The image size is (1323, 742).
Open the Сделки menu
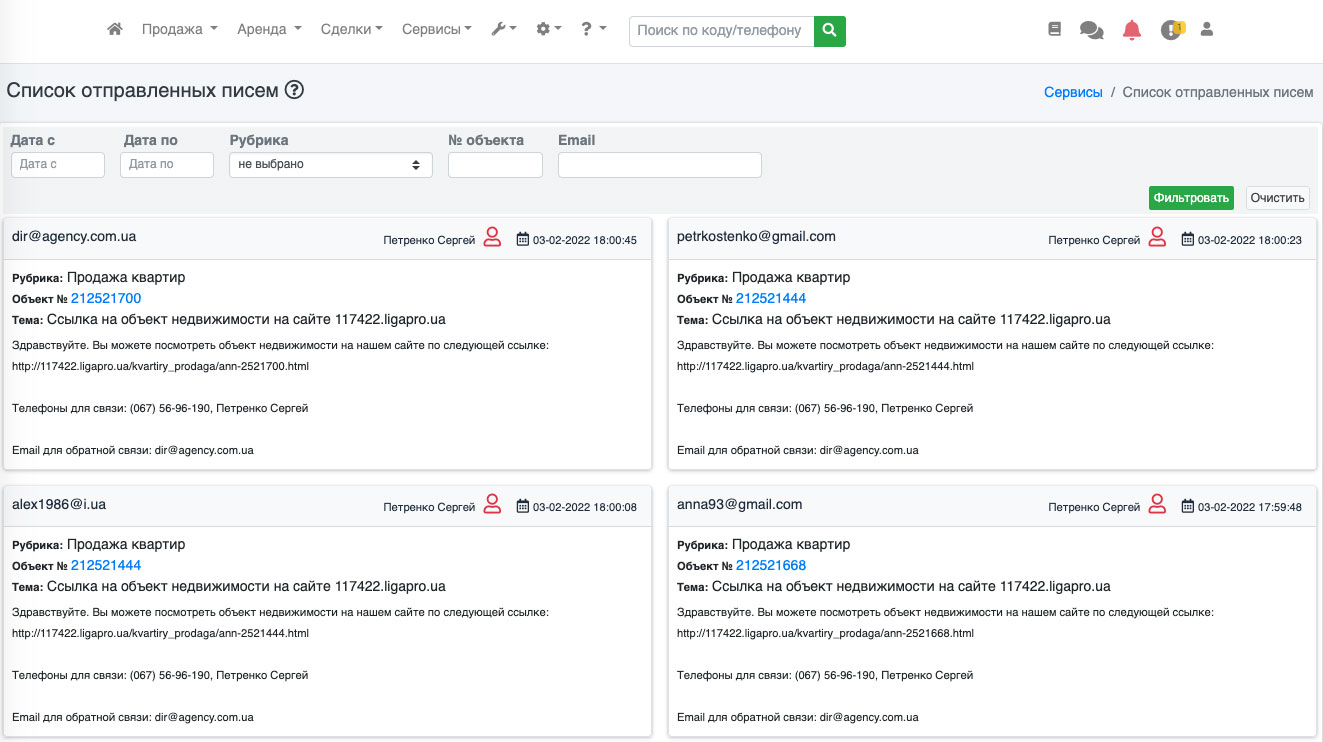pos(351,30)
